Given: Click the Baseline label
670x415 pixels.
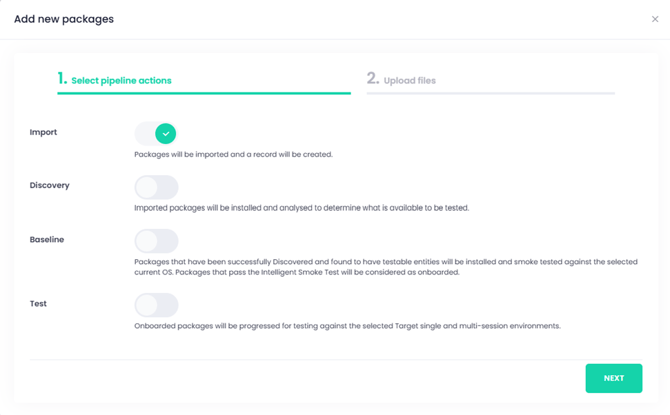Looking at the screenshot, I should click(47, 239).
